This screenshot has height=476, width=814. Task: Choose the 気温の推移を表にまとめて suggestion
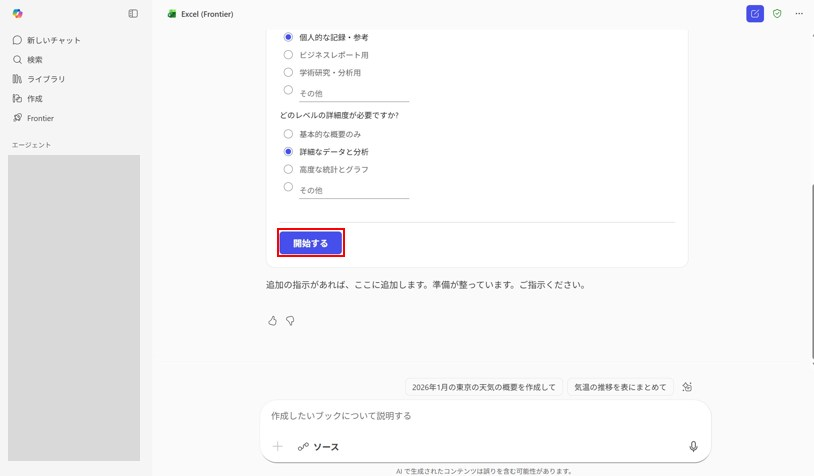click(620, 387)
